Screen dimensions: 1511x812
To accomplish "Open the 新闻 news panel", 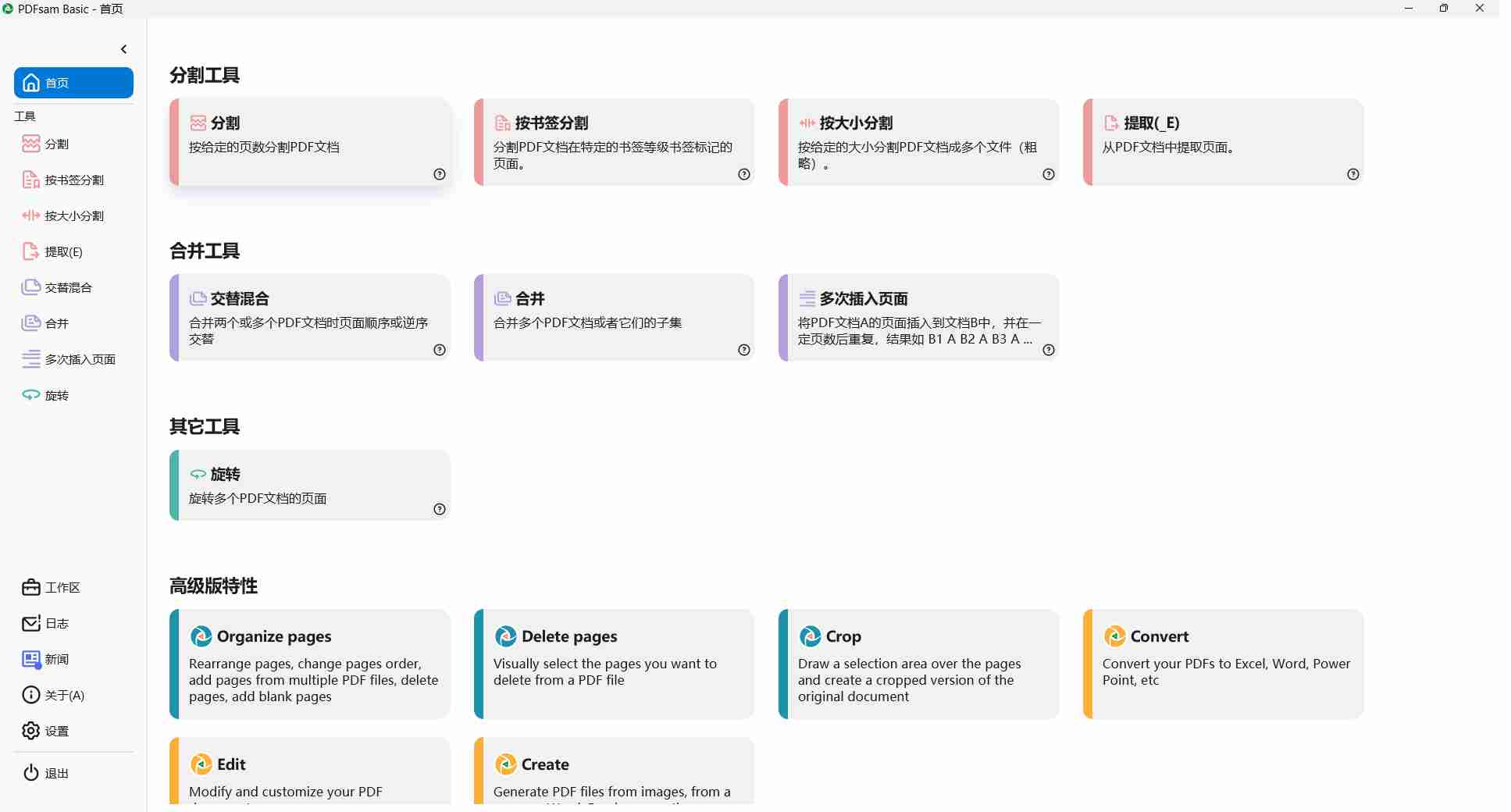I will pyautogui.click(x=56, y=660).
